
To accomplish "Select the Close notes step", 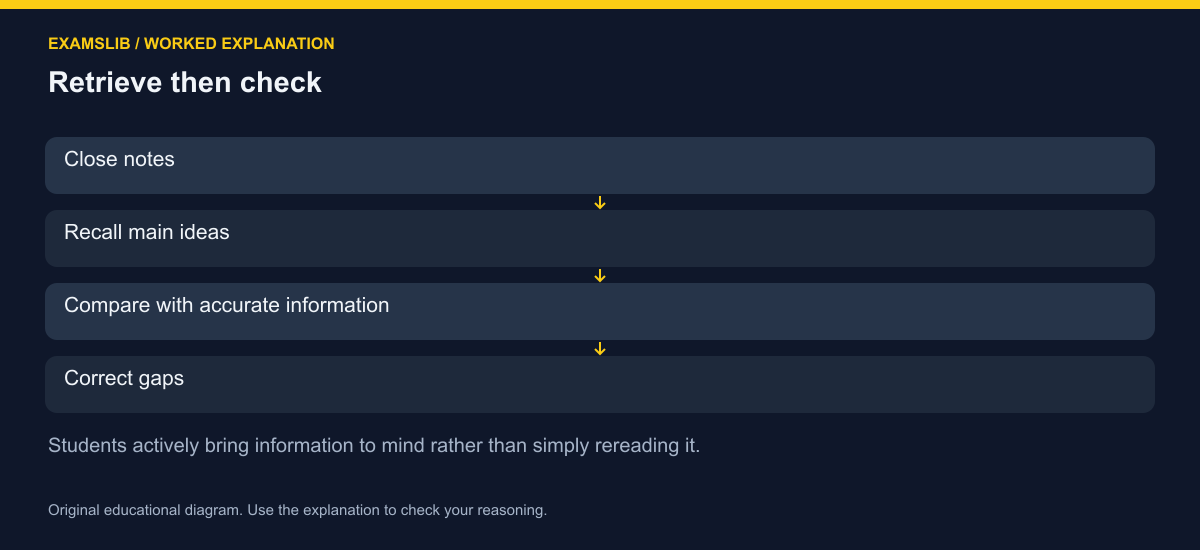I will pyautogui.click(x=600, y=165).
